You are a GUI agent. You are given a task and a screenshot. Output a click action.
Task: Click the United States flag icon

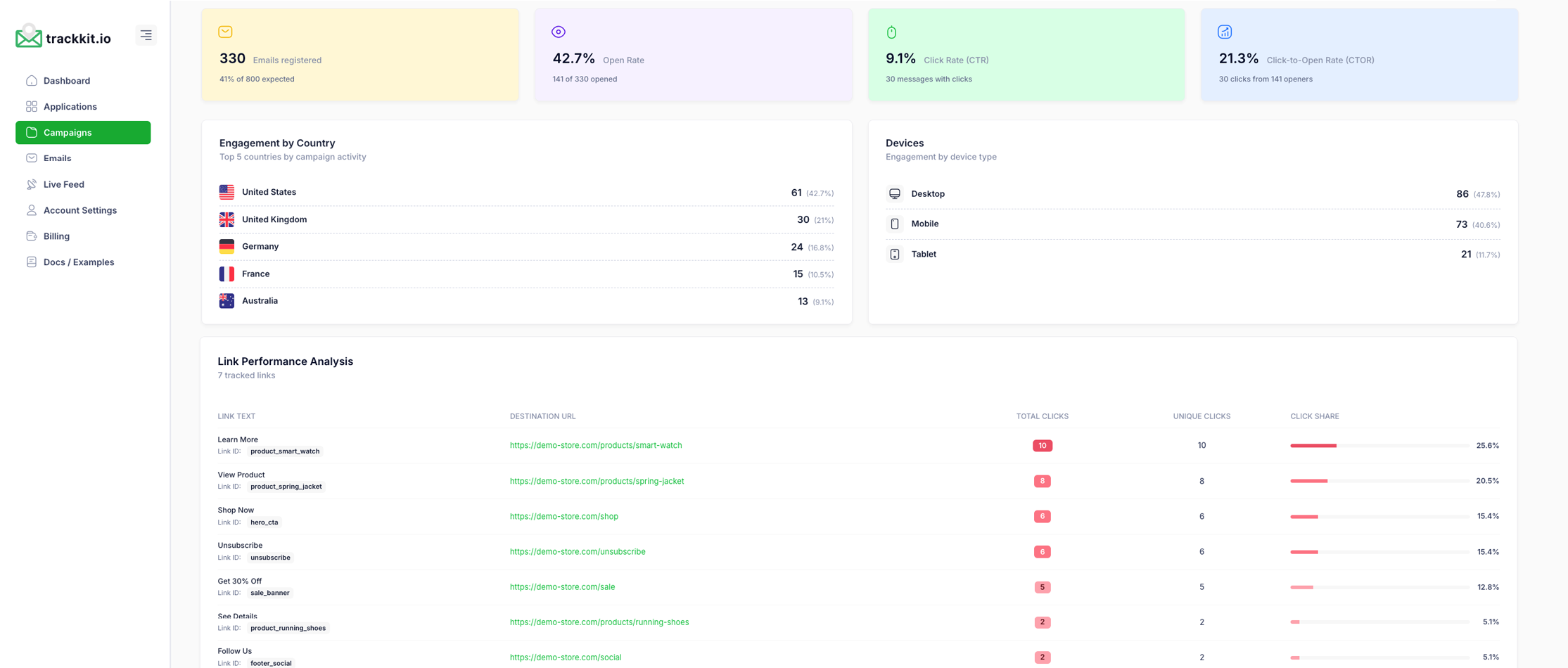click(x=227, y=191)
